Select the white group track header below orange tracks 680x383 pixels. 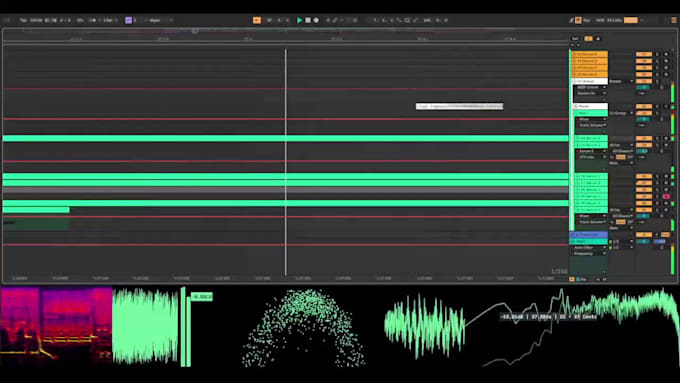coord(590,81)
